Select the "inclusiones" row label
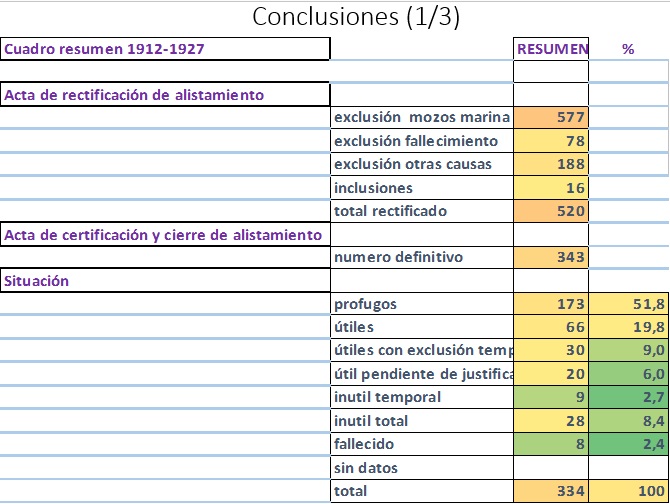Image resolution: width=670 pixels, height=504 pixels. click(421, 188)
